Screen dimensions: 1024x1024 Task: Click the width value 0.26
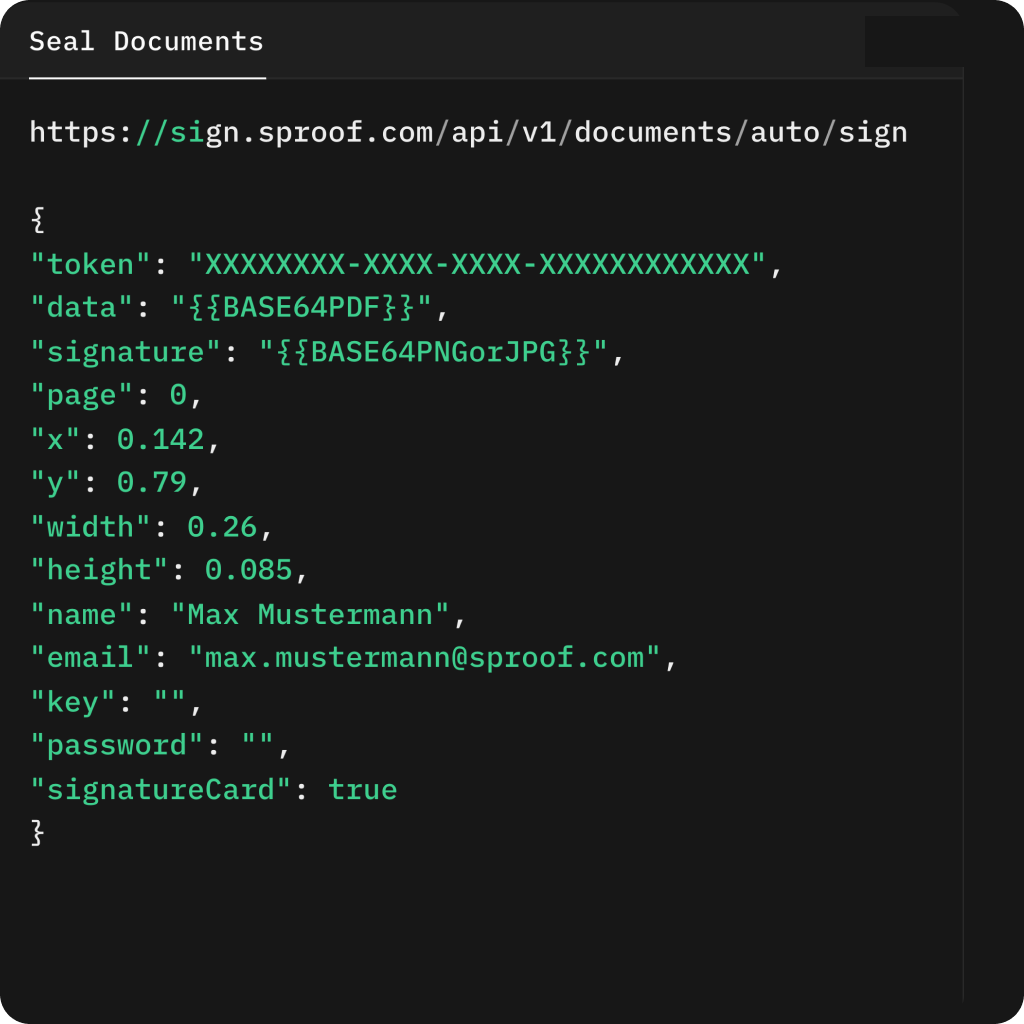pos(222,527)
